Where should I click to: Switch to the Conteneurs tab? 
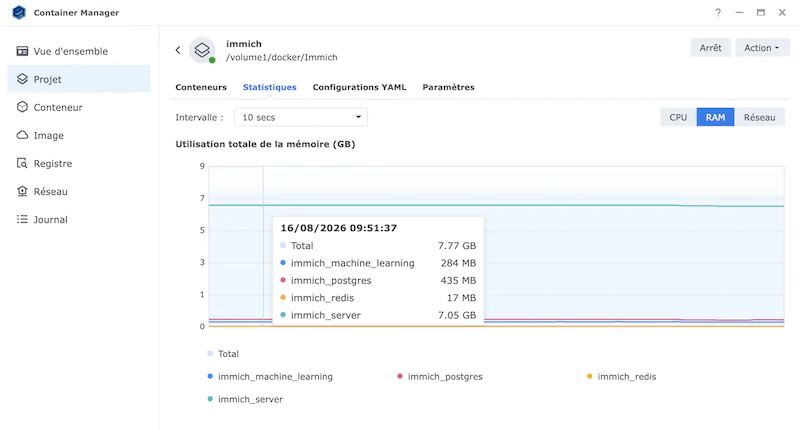pyautogui.click(x=201, y=87)
